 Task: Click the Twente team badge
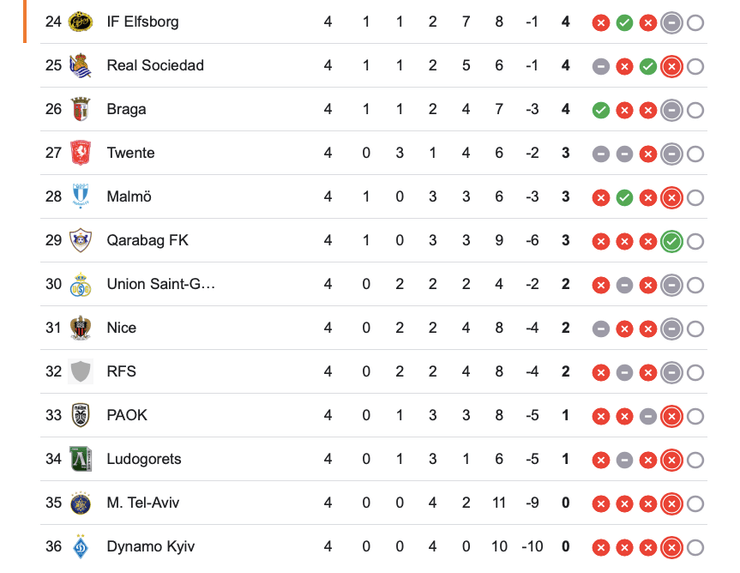click(x=80, y=153)
